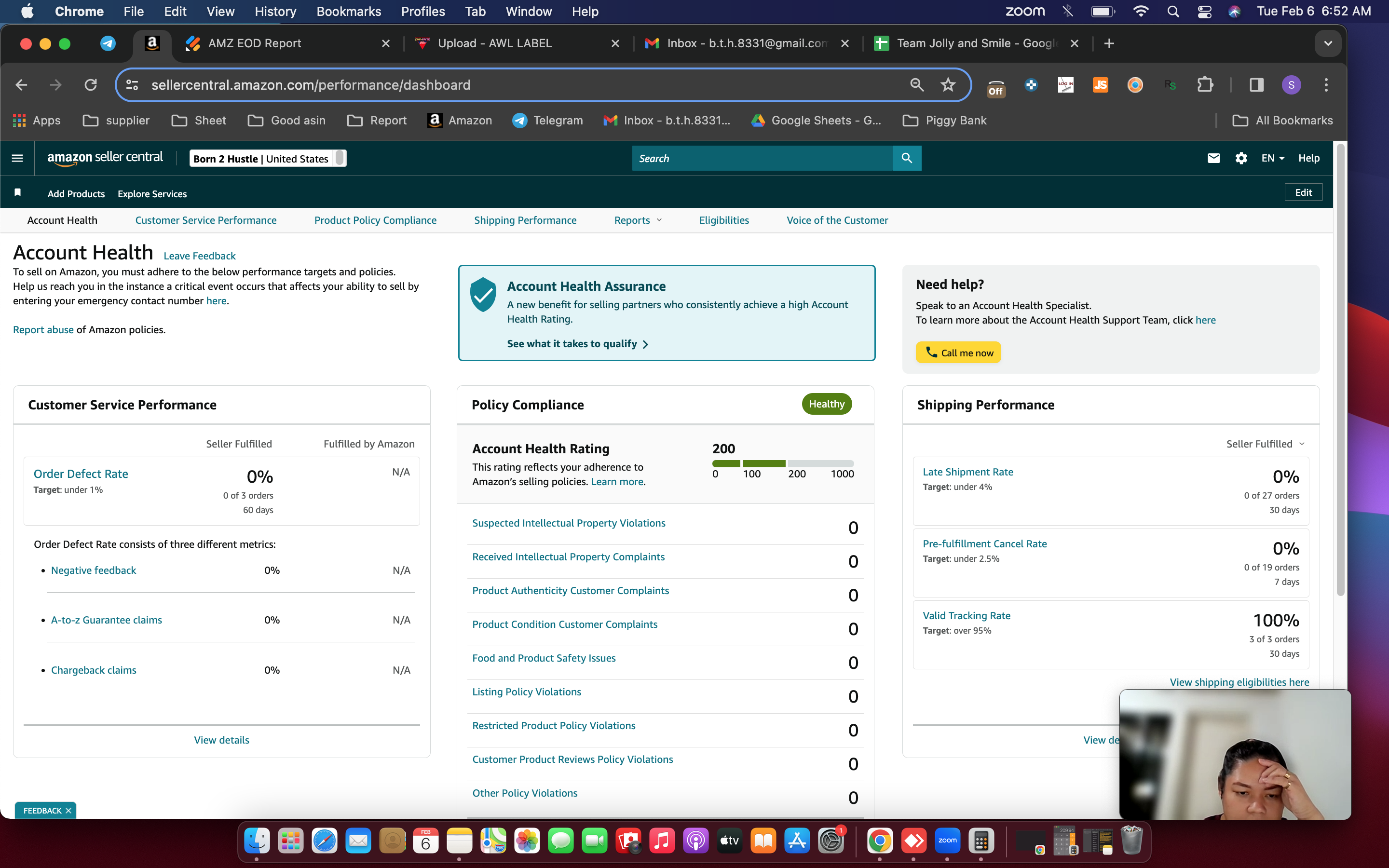The image size is (1389, 868).
Task: Expand See what it takes to qualify
Action: (577, 343)
